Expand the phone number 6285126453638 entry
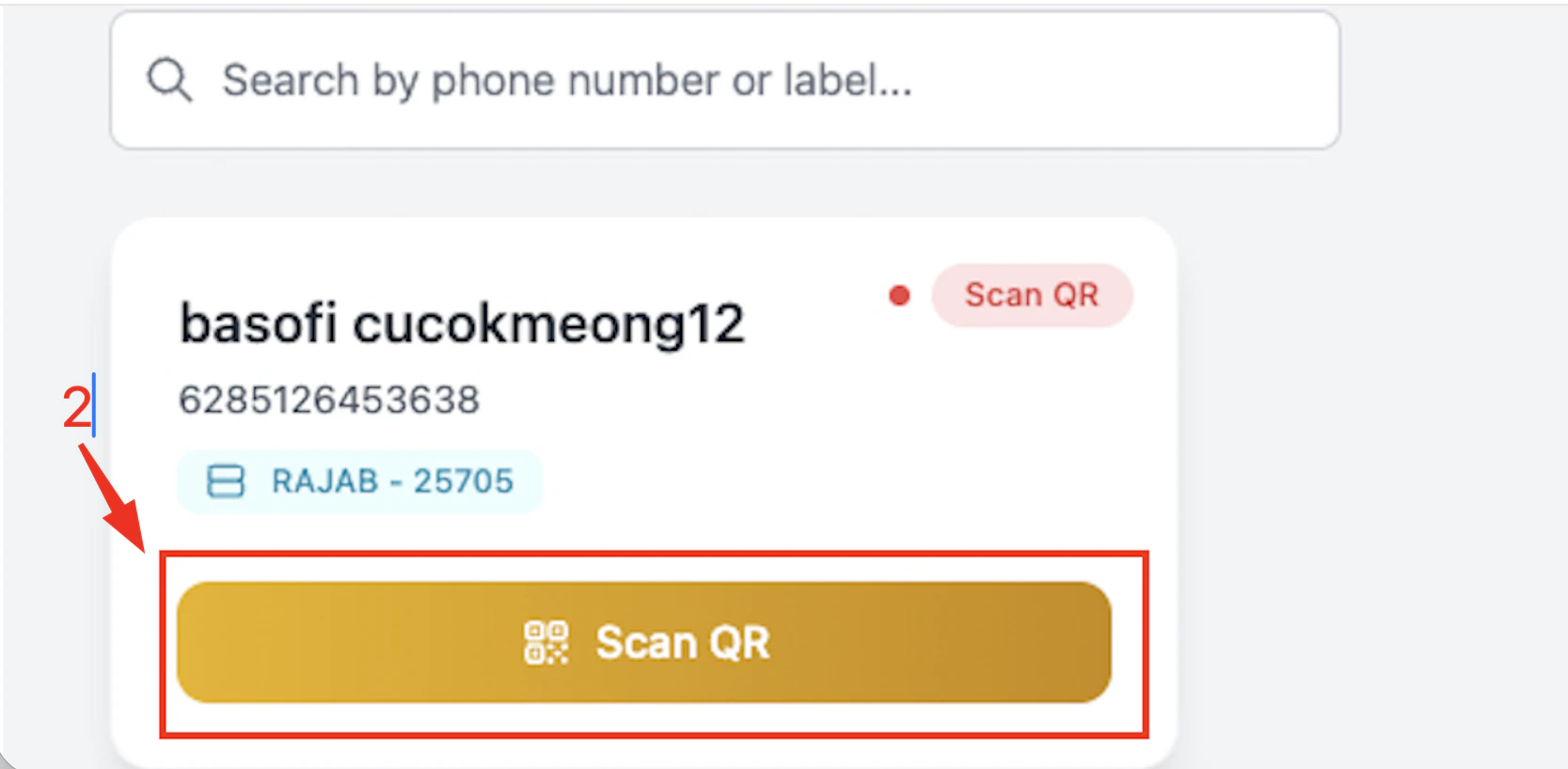This screenshot has height=769, width=1568. click(x=329, y=400)
